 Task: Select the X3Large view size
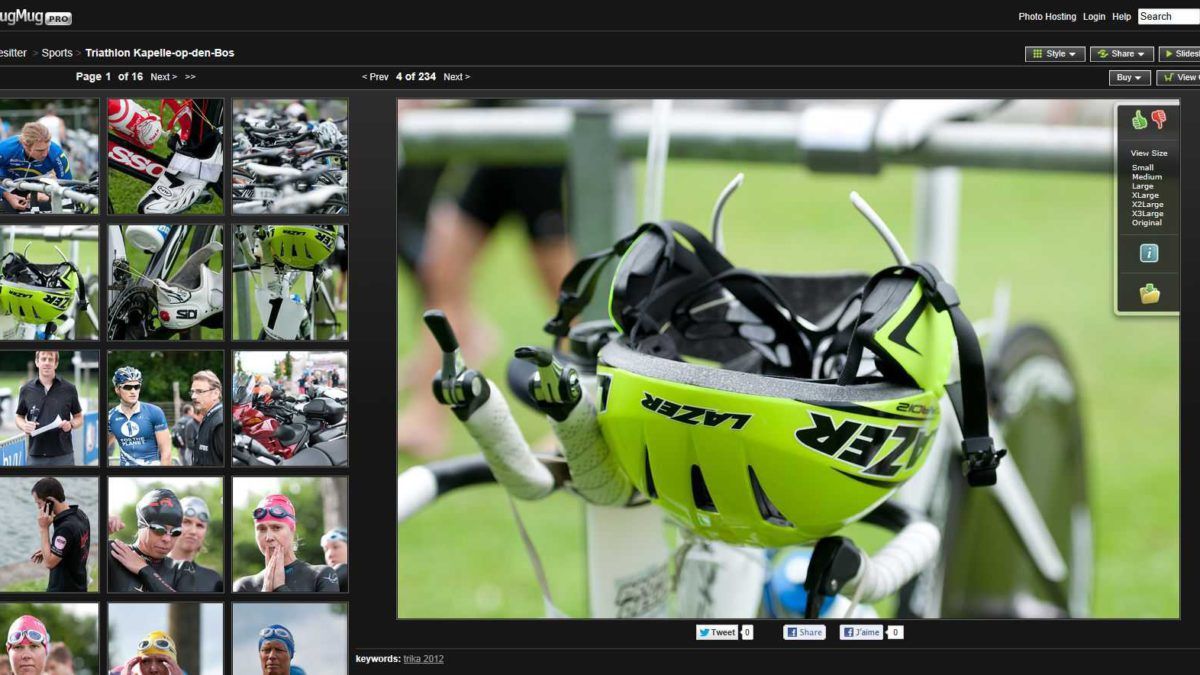1147,213
